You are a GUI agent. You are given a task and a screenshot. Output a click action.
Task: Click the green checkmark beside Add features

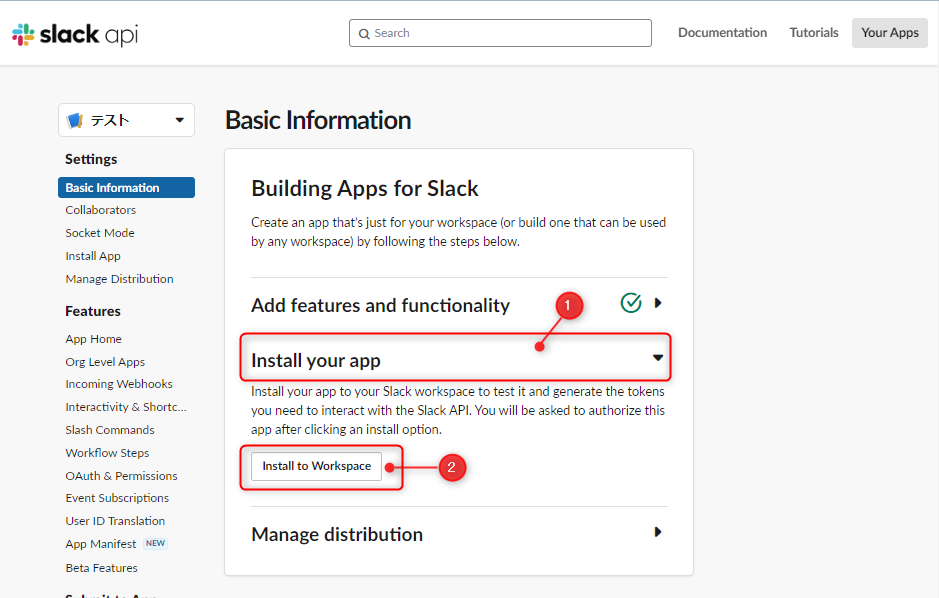(631, 302)
